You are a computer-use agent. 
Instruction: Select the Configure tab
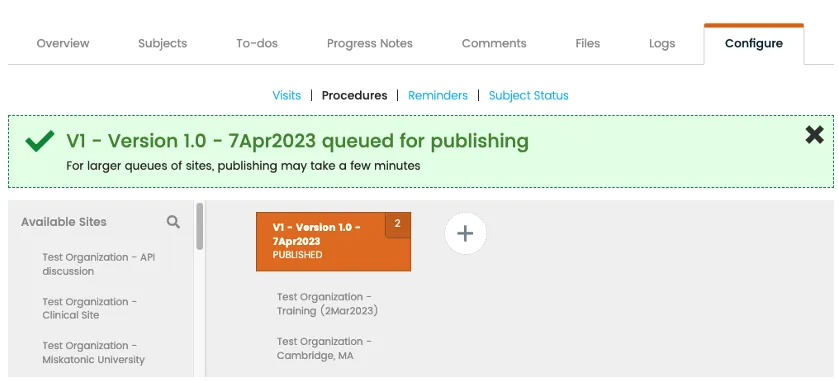(754, 43)
